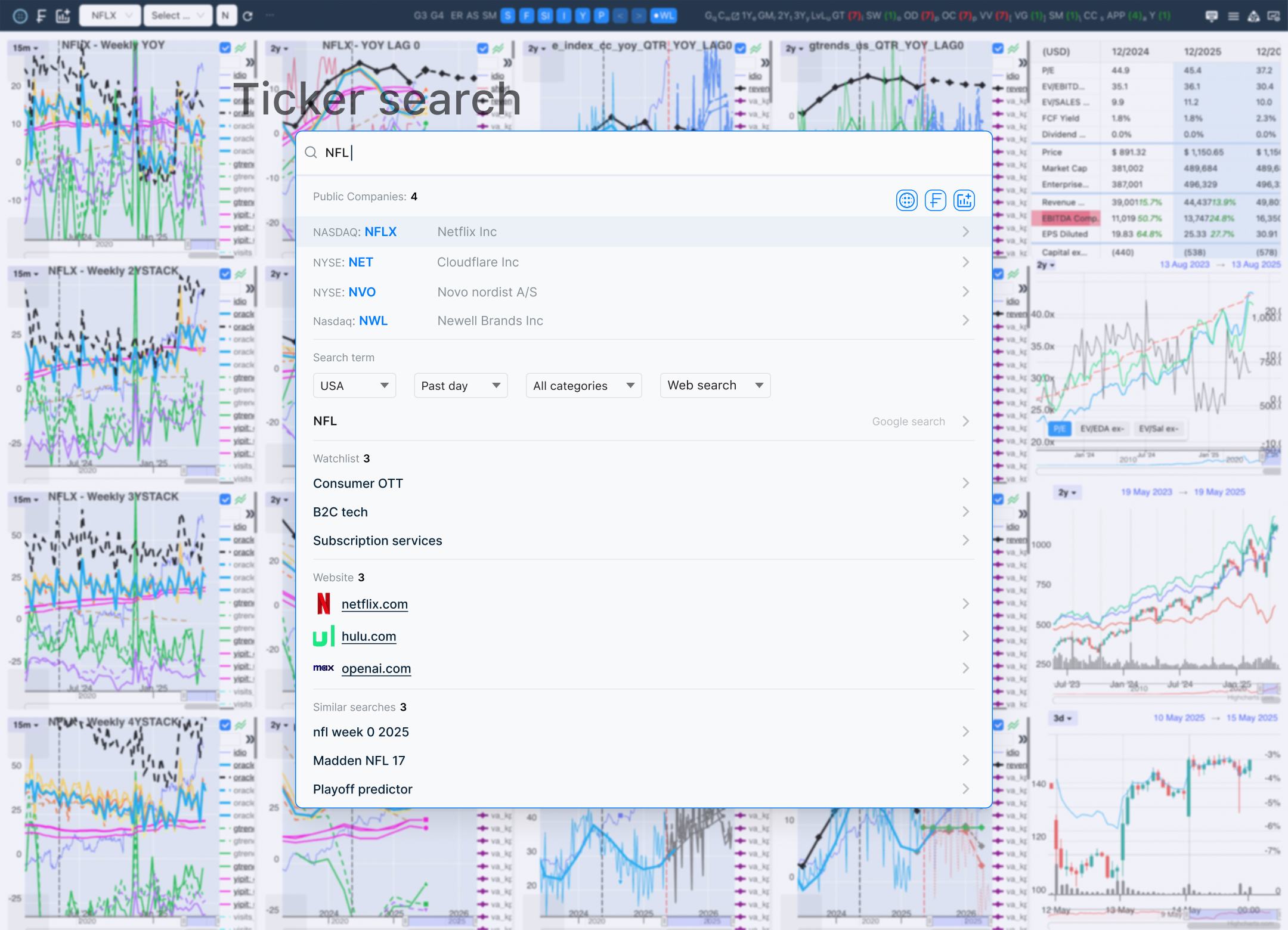Click the blue Y button in the top bar
The image size is (1288, 930).
[x=583, y=16]
